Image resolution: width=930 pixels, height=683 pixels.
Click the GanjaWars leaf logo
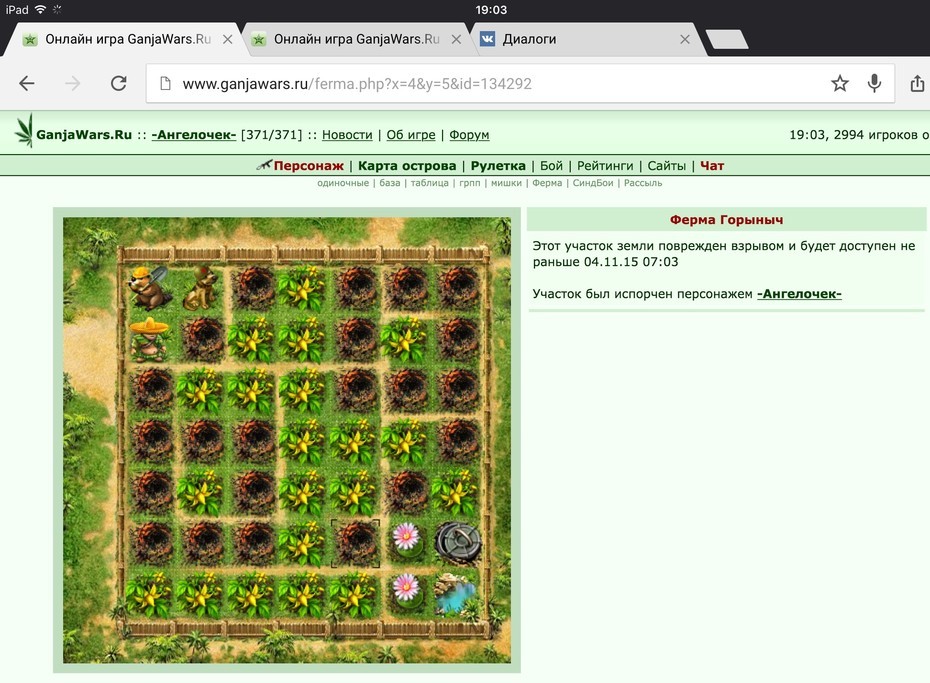point(24,130)
